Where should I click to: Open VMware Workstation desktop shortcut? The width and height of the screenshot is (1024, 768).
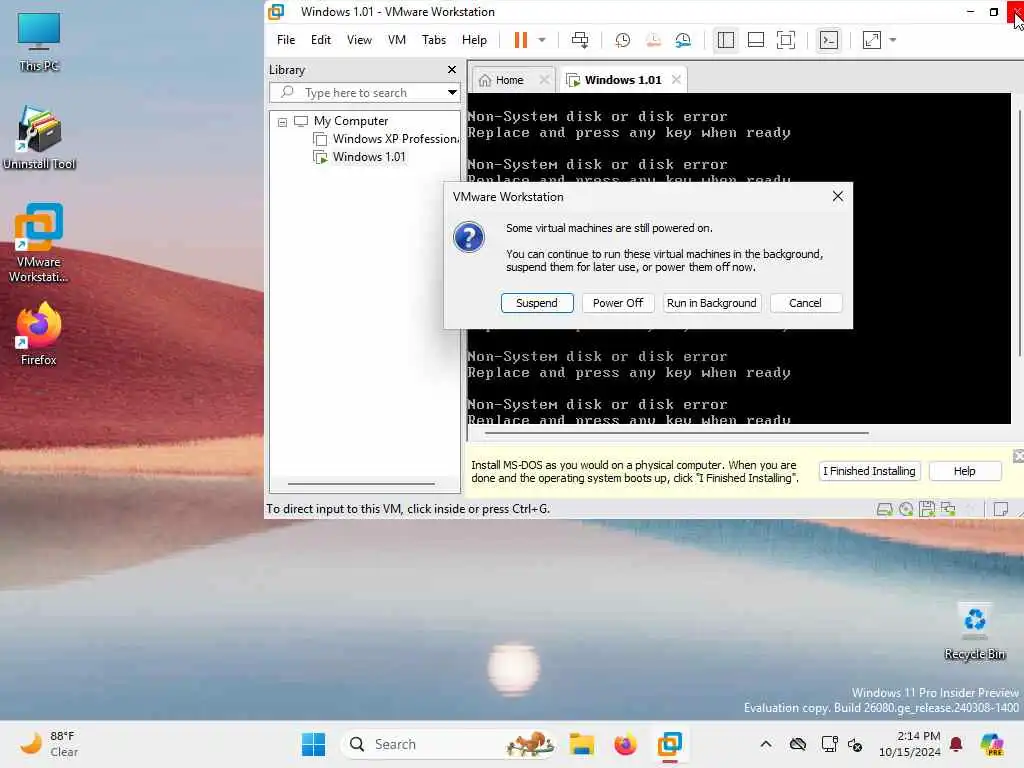pyautogui.click(x=39, y=242)
